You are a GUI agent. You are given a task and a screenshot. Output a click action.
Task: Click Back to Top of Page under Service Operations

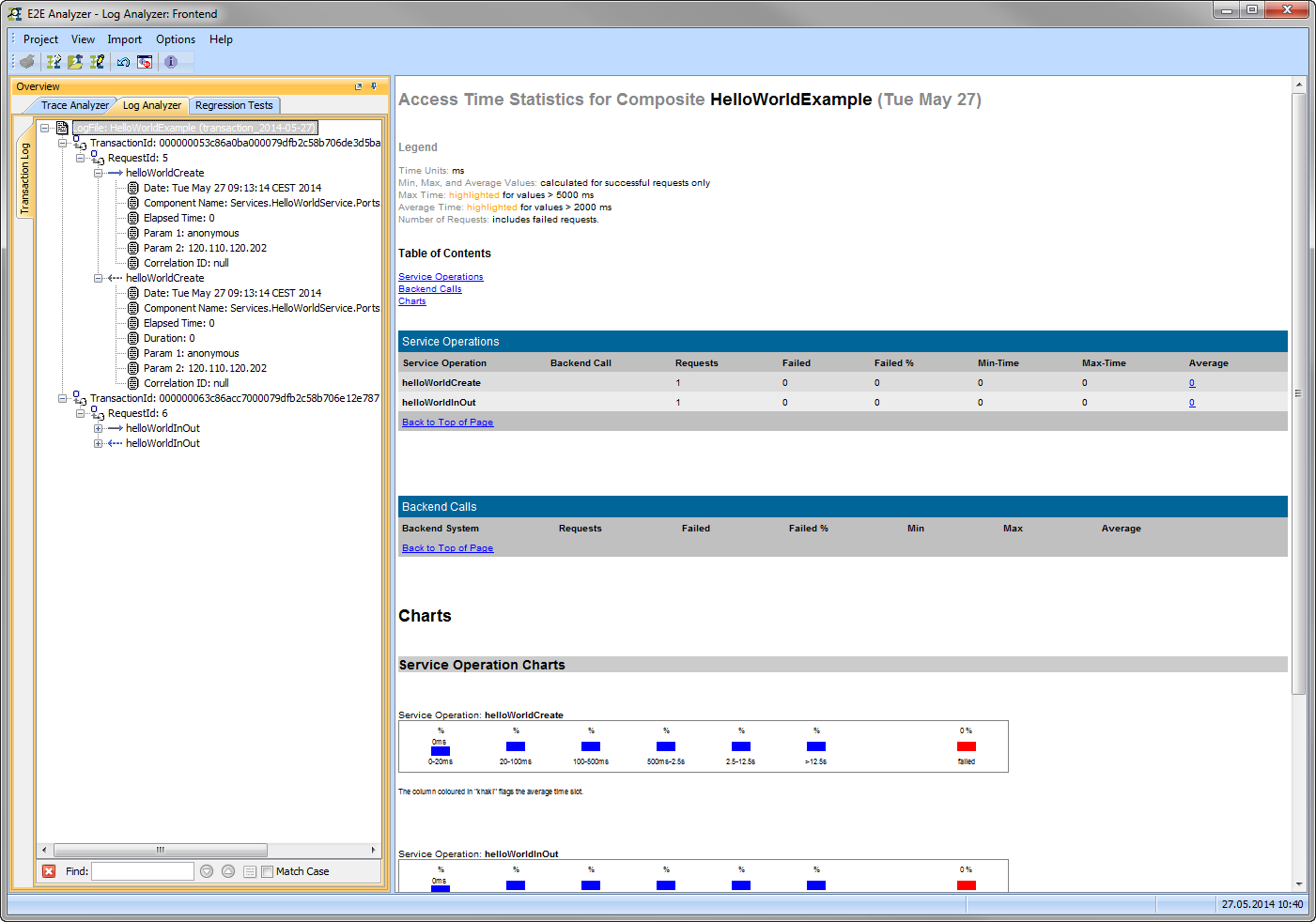tap(447, 422)
